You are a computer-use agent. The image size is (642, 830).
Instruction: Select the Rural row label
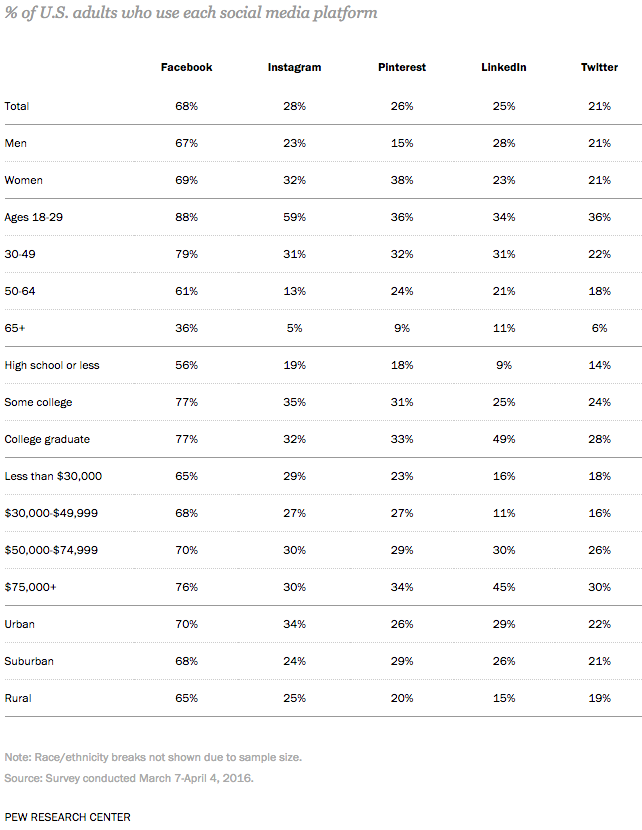18,698
